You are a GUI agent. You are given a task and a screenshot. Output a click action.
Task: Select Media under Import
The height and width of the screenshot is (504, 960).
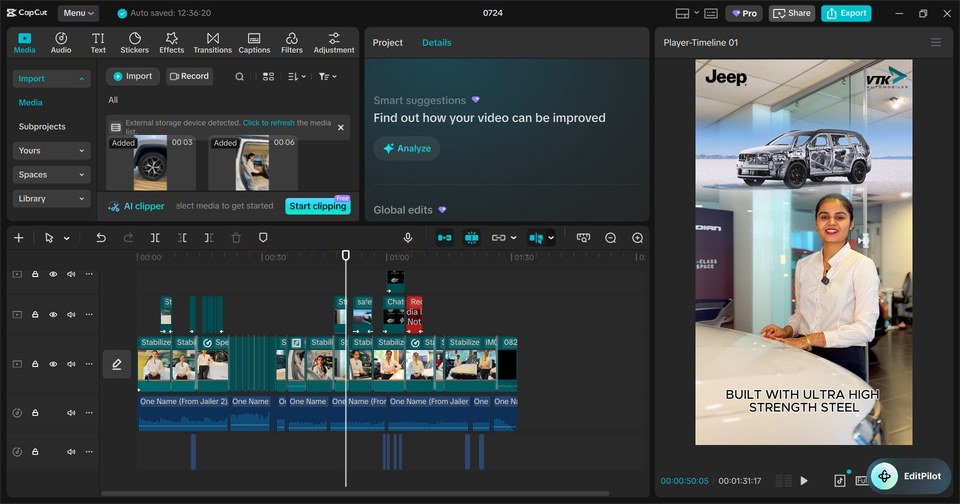(x=31, y=103)
